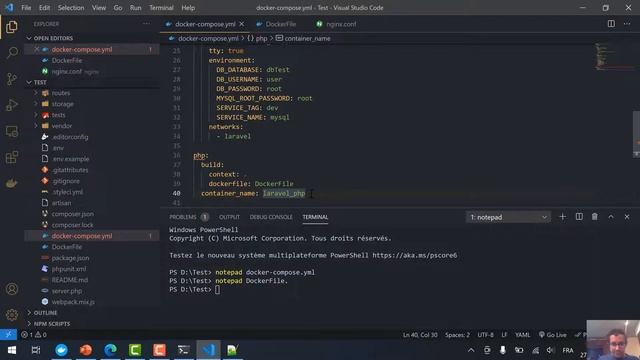Open the Extensions view
The height and width of the screenshot is (360, 640).
pyautogui.click(x=12, y=157)
